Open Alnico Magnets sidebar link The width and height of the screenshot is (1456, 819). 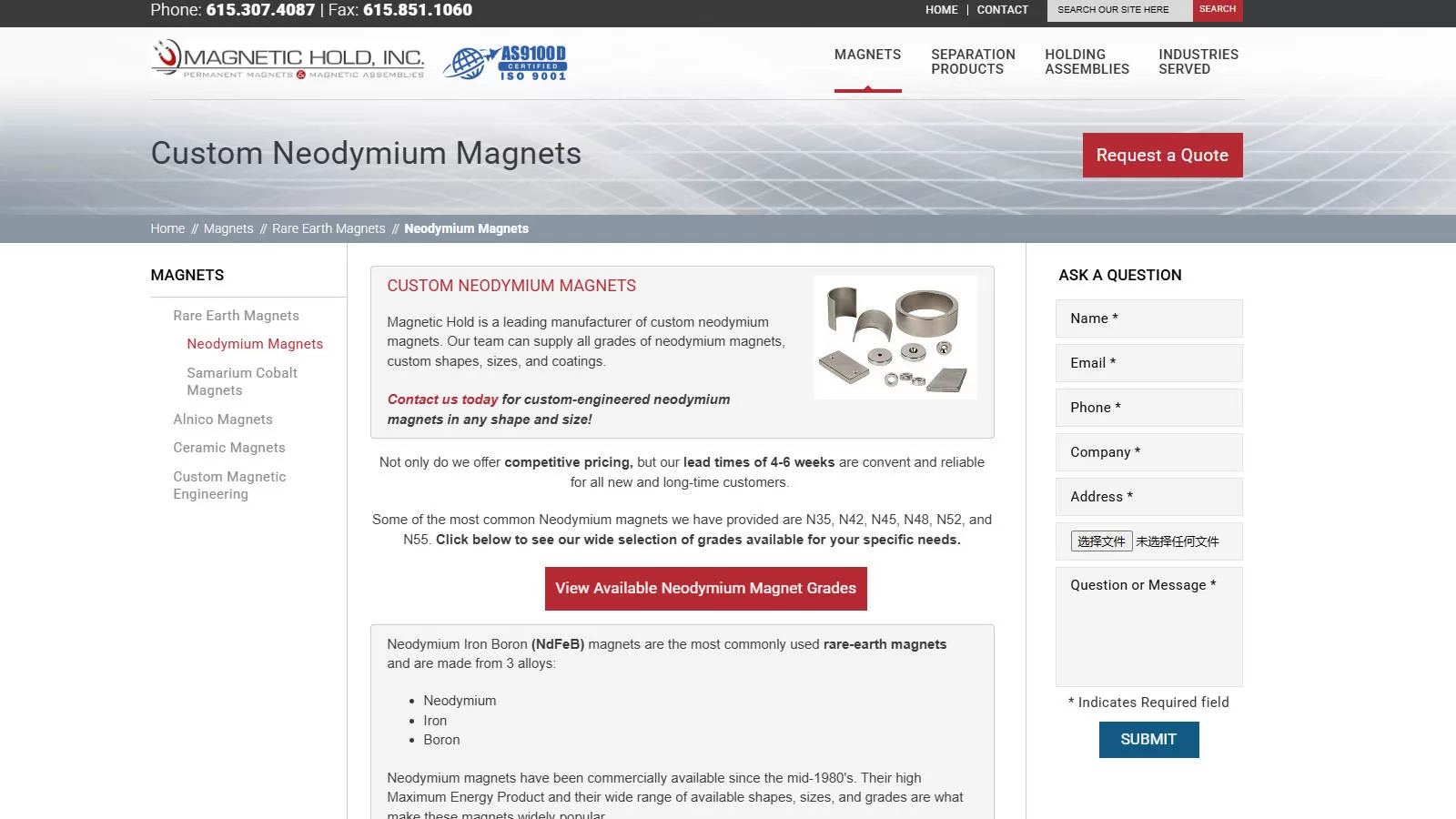pyautogui.click(x=222, y=419)
